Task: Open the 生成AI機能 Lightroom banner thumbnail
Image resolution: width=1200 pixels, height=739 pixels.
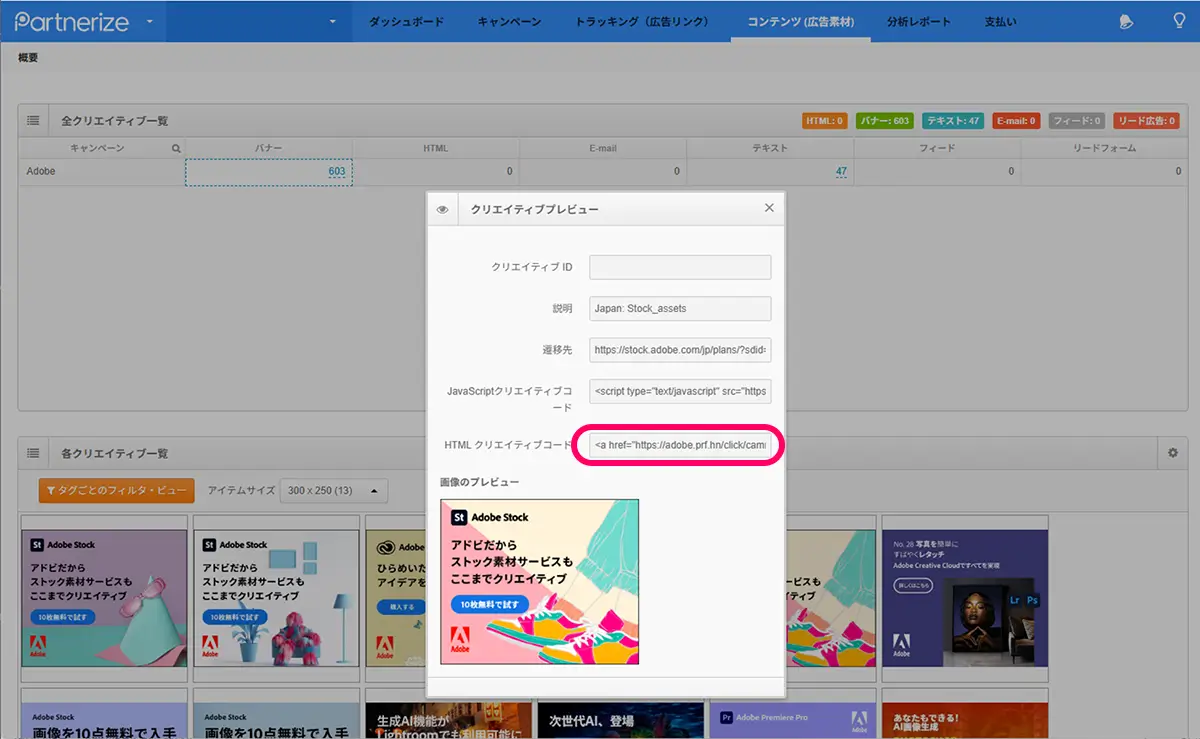Action: coord(448,721)
